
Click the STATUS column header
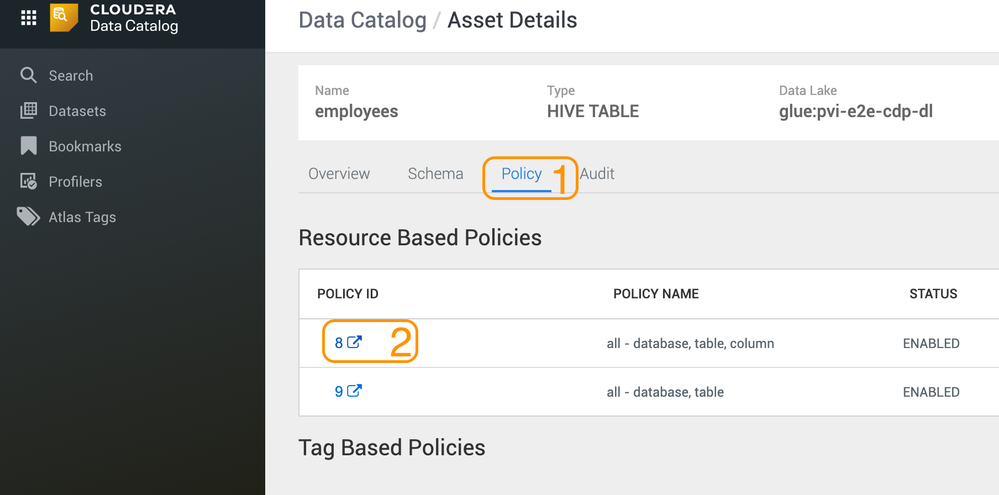tap(932, 294)
